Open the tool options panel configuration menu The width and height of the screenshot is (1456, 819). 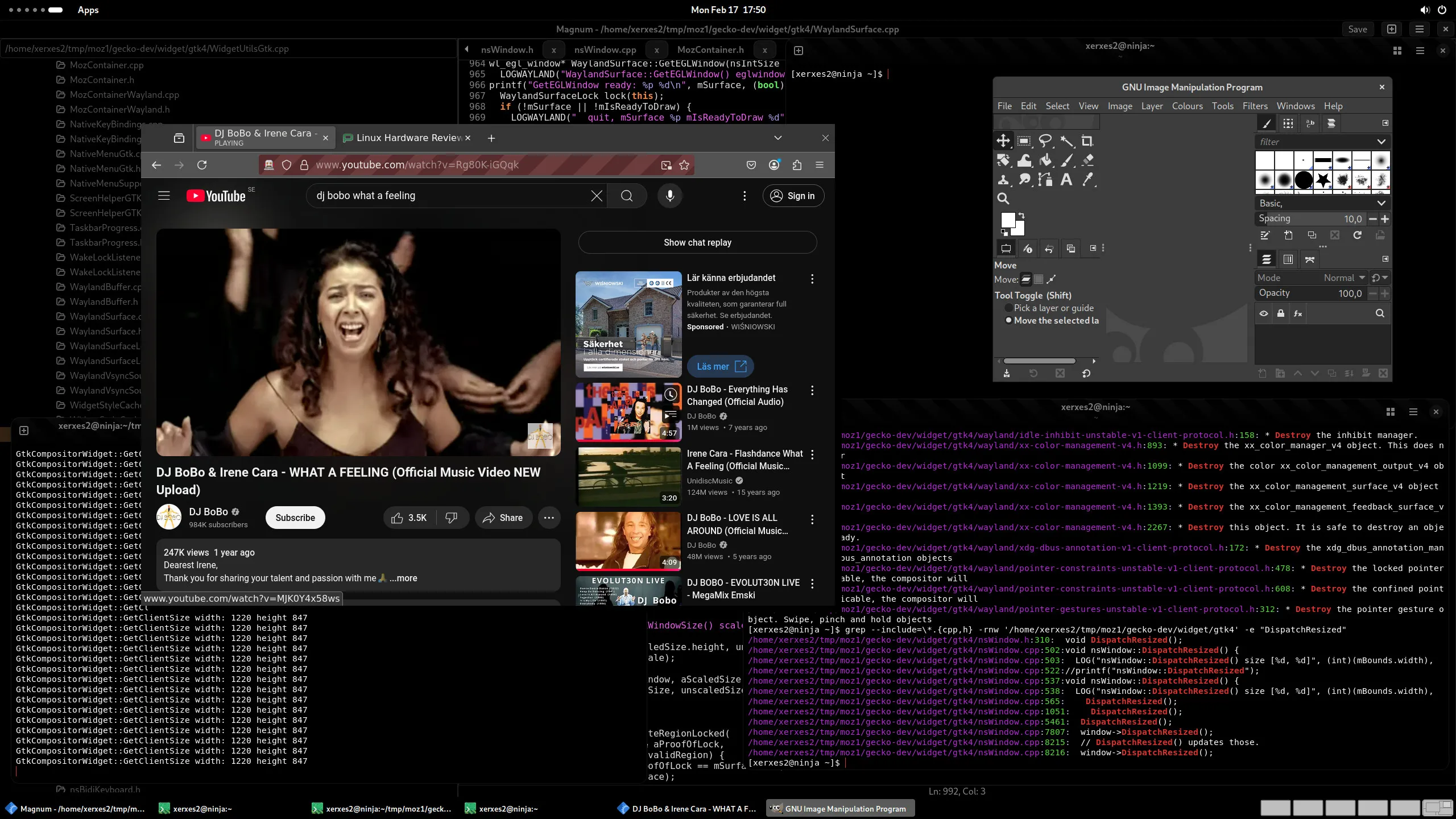1093,248
